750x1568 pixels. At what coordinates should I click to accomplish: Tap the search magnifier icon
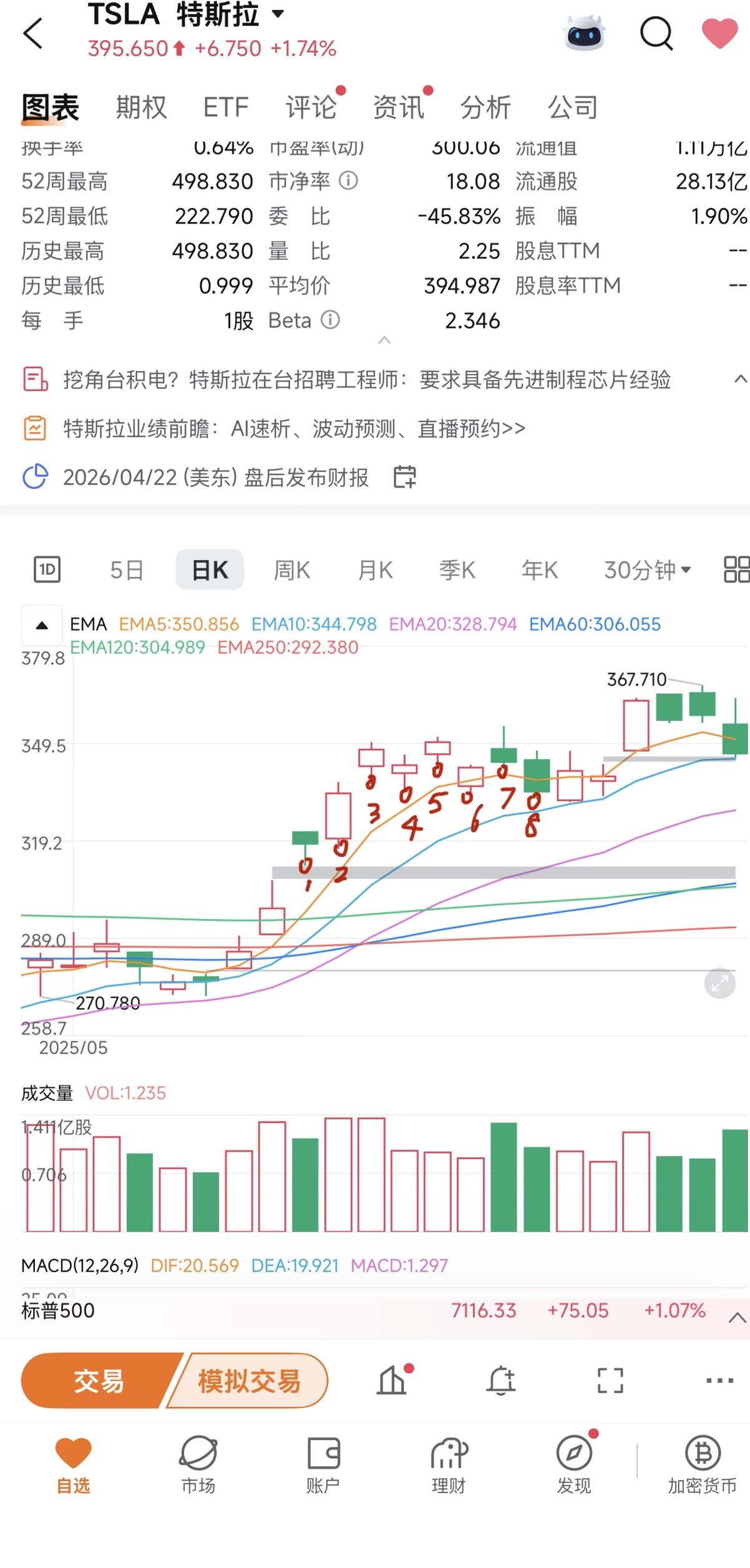click(656, 33)
